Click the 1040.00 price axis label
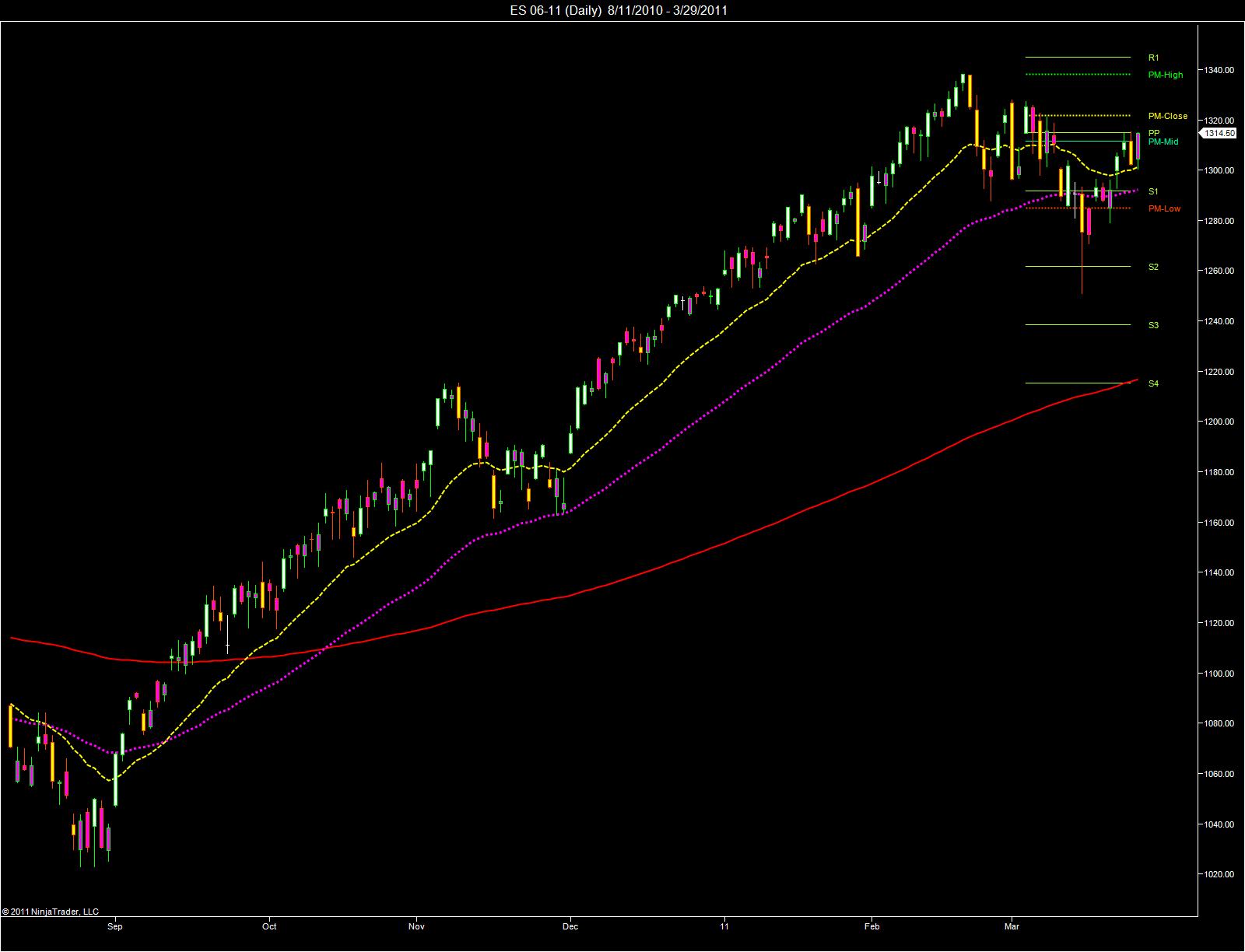 (1219, 824)
